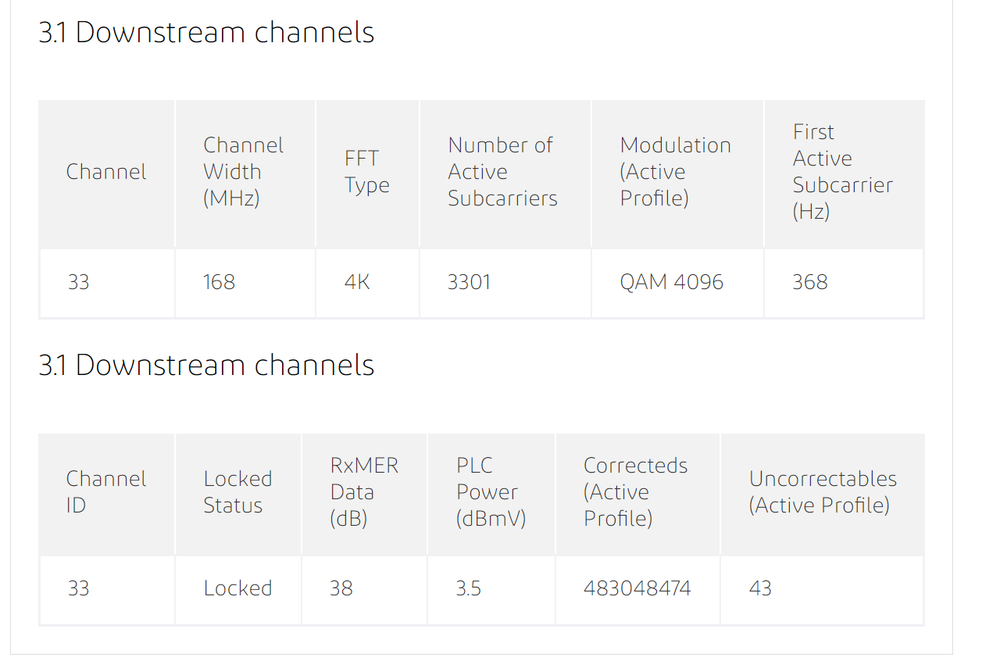This screenshot has height=668, width=1000.
Task: Click the 3.5 PLC power value
Action: [468, 588]
